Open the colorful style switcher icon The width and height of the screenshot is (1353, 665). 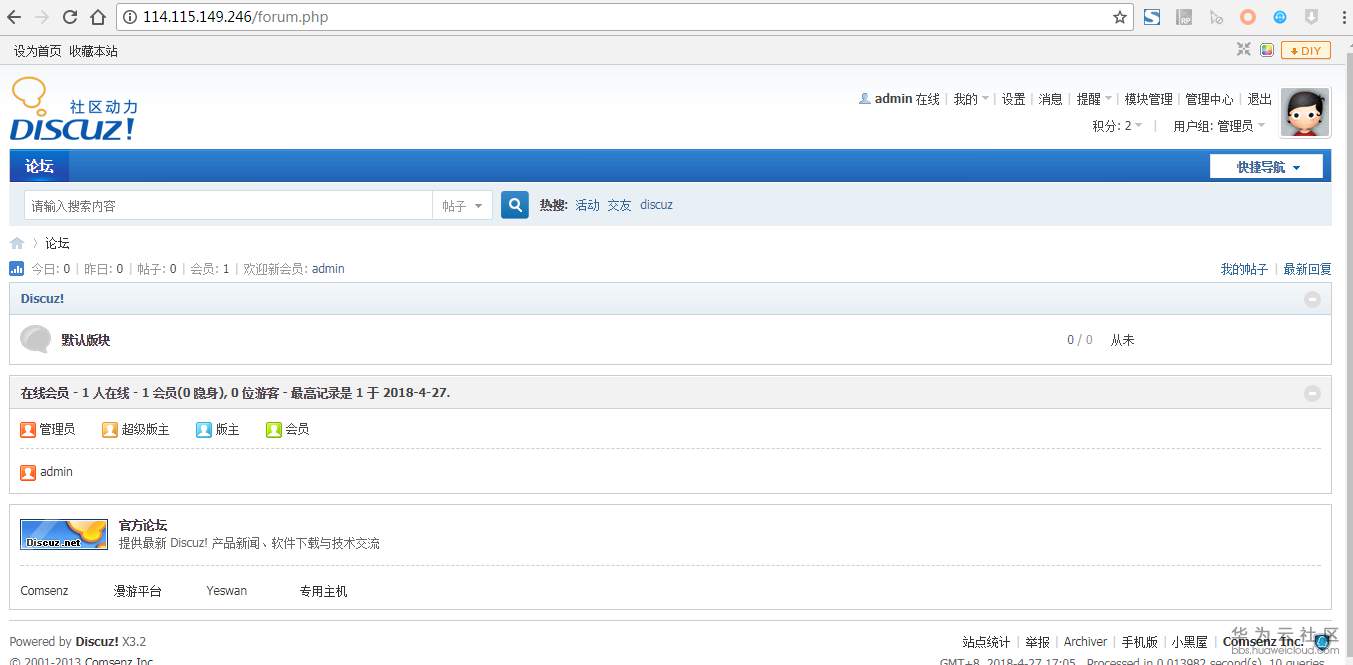coord(1266,50)
